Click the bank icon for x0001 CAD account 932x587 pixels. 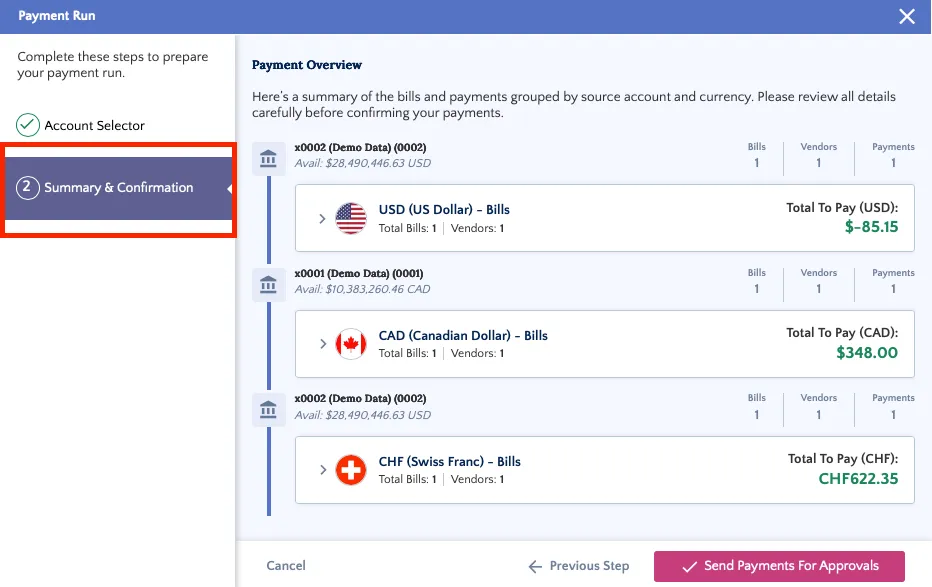(x=268, y=285)
